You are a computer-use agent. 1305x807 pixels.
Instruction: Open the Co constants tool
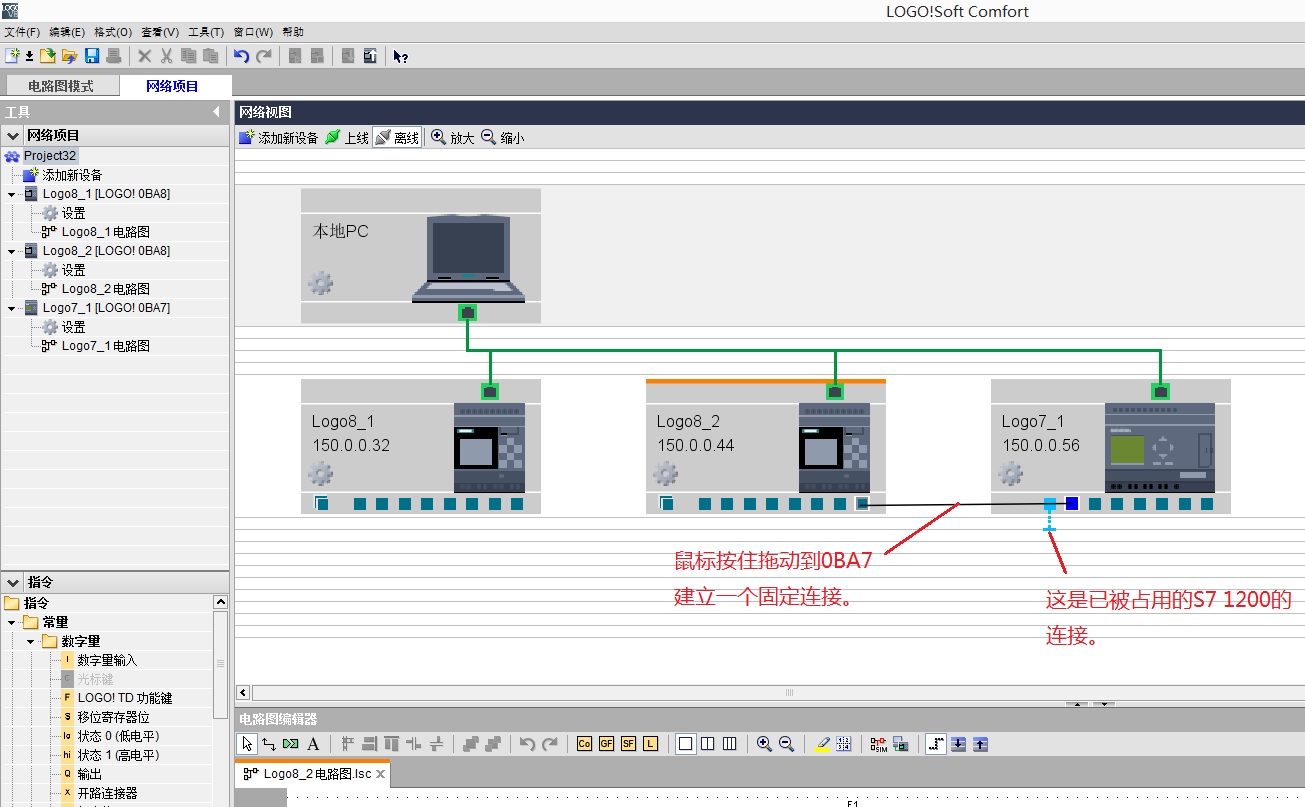pos(584,743)
